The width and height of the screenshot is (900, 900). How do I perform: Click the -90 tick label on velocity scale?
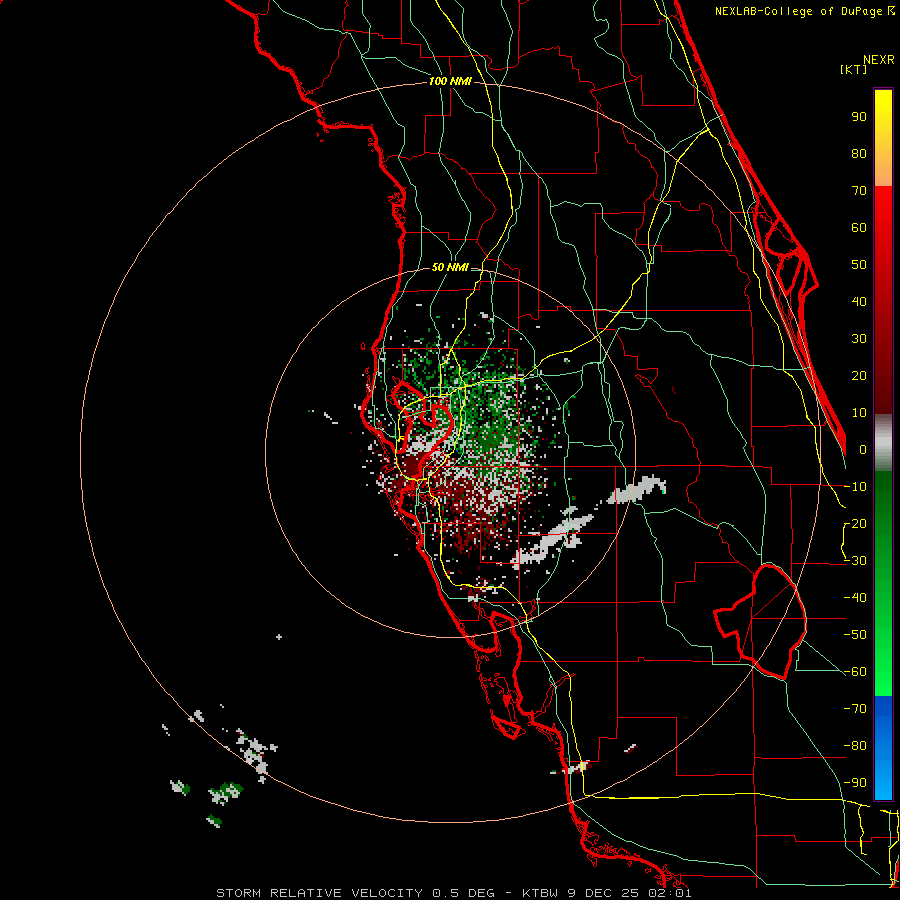[855, 783]
